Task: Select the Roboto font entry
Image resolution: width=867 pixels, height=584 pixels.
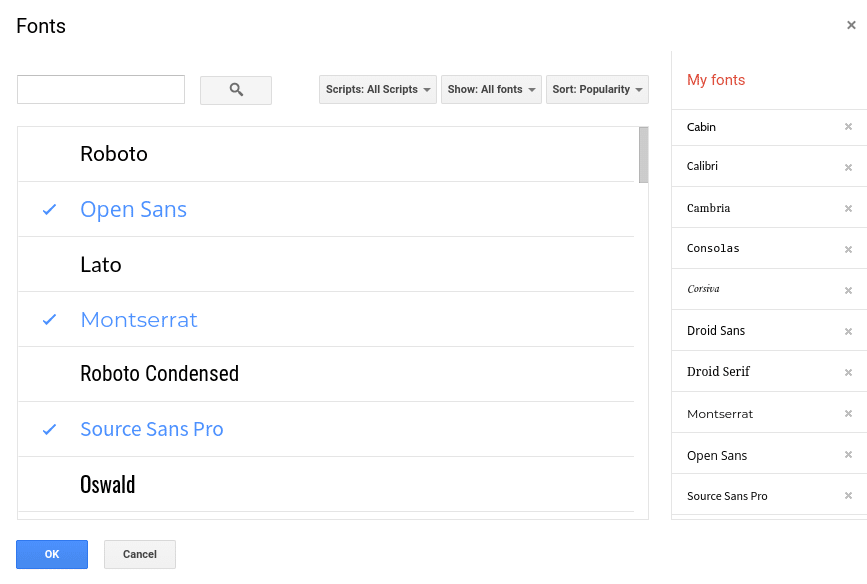Action: tap(326, 154)
